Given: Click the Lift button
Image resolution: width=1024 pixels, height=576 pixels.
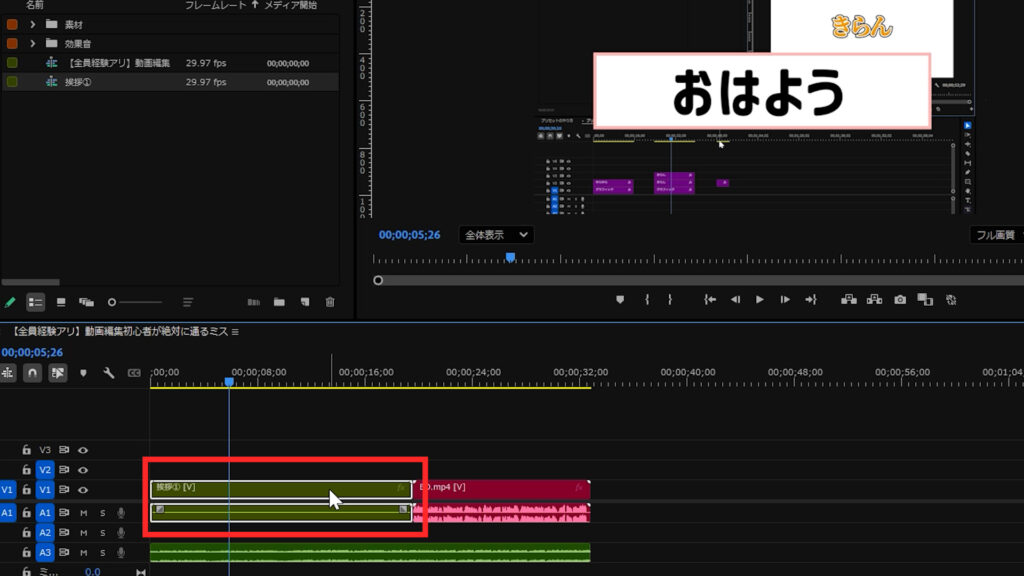Looking at the screenshot, I should [849, 300].
